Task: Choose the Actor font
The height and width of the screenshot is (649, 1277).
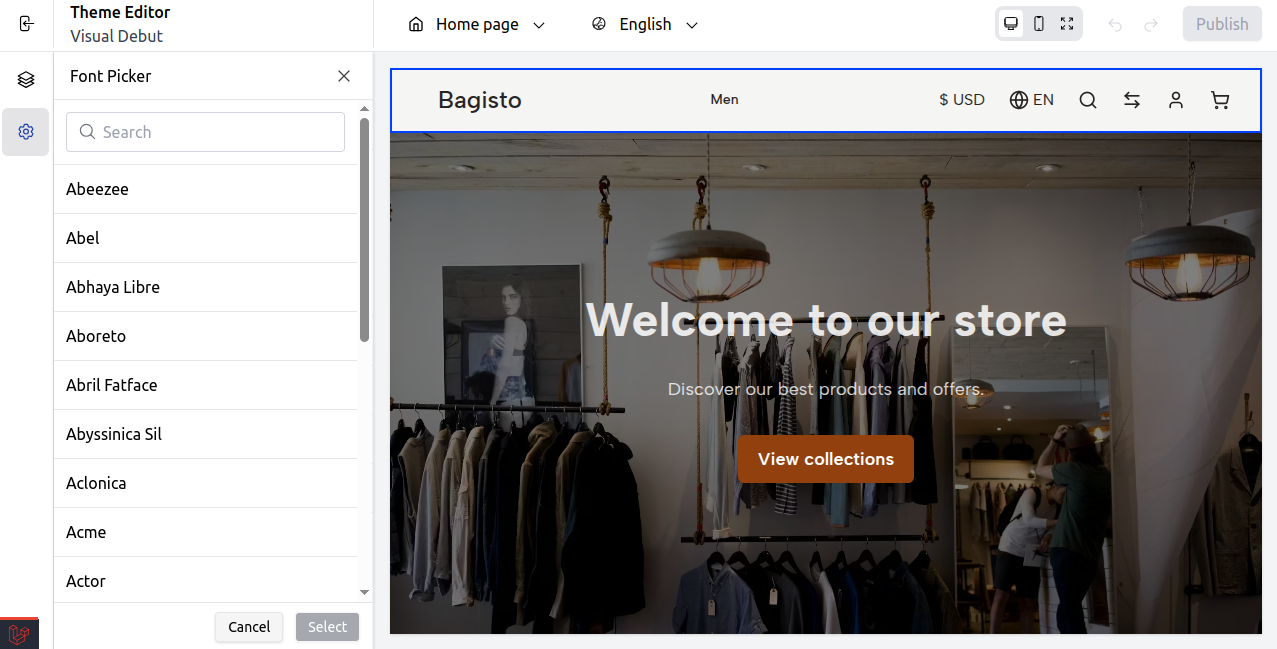Action: (x=205, y=580)
